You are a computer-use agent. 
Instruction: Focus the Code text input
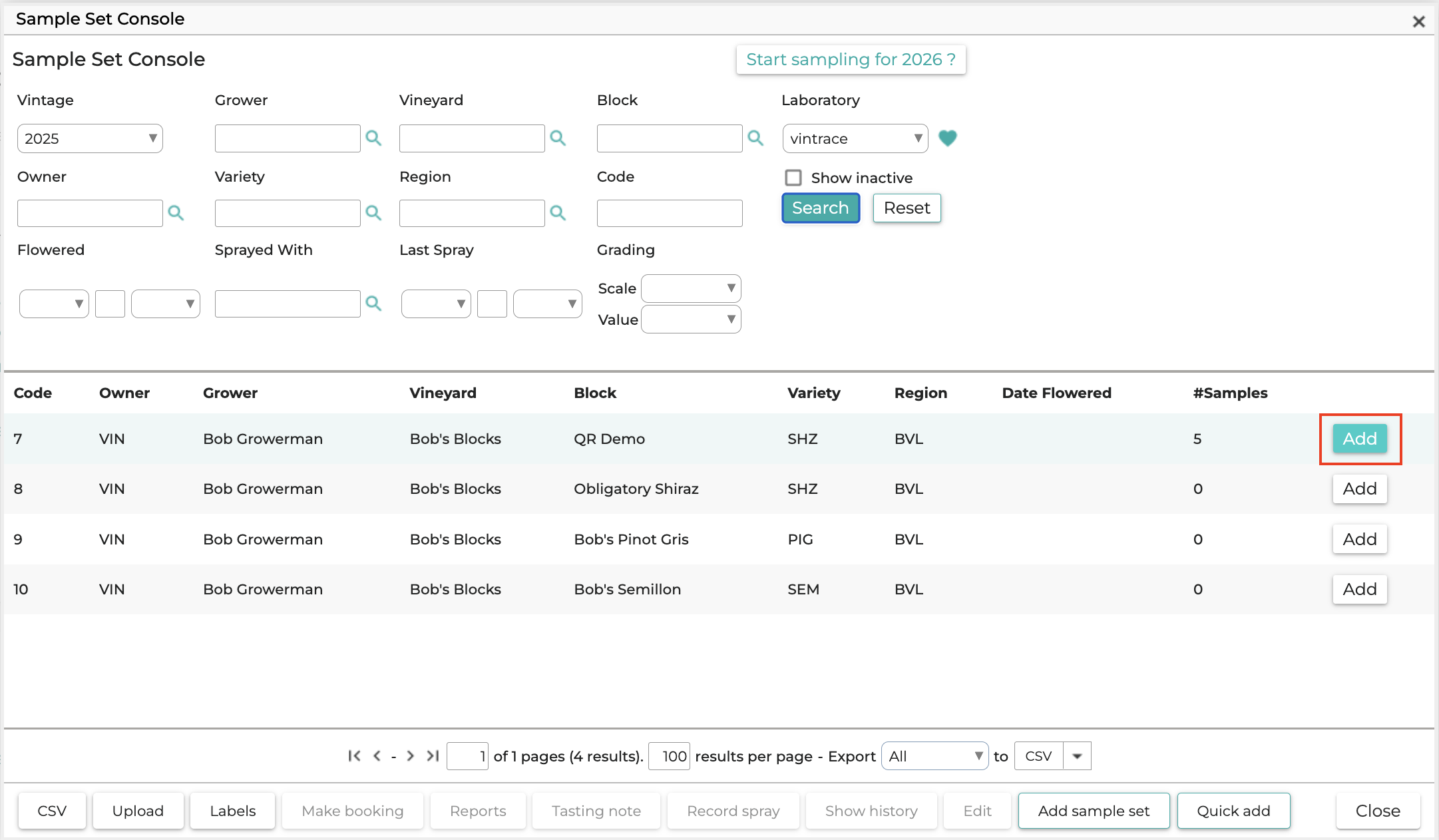pos(670,213)
